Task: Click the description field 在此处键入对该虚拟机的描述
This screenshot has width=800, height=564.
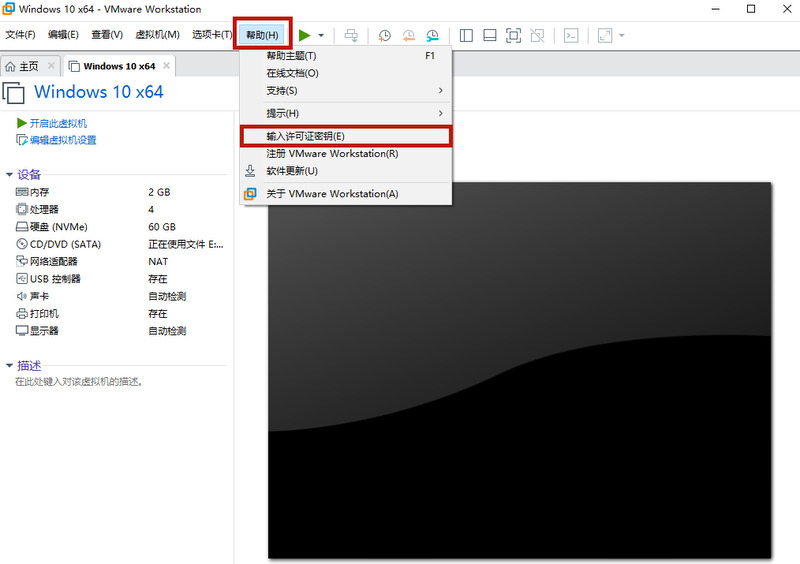Action: [x=79, y=382]
